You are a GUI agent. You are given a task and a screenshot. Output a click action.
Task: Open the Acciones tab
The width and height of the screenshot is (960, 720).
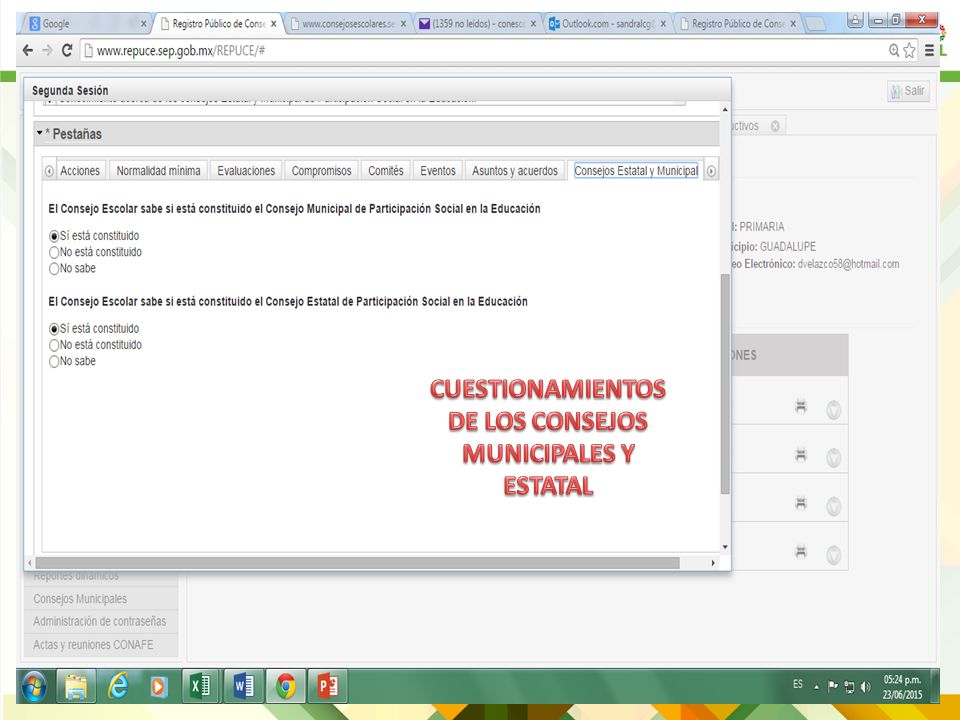80,171
